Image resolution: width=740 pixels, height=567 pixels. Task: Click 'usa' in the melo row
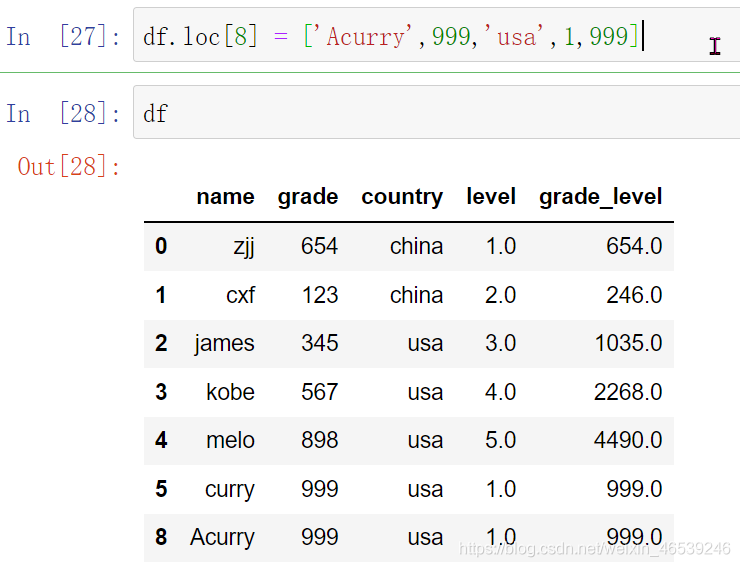(426, 440)
